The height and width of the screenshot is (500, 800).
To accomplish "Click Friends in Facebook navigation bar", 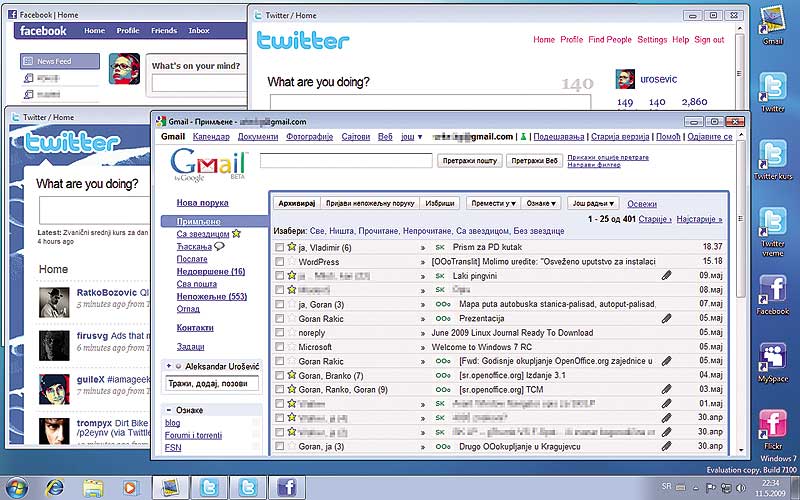I will coord(164,31).
